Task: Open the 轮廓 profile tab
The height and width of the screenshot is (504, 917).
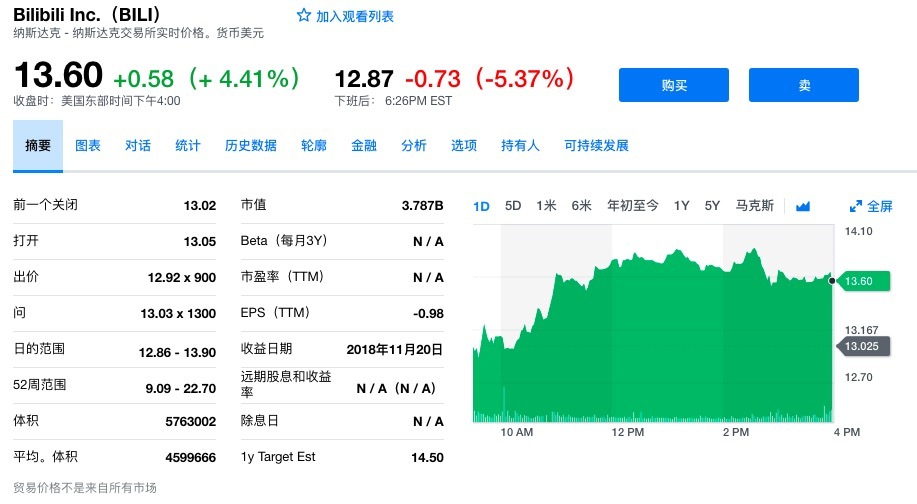Action: pos(313,146)
